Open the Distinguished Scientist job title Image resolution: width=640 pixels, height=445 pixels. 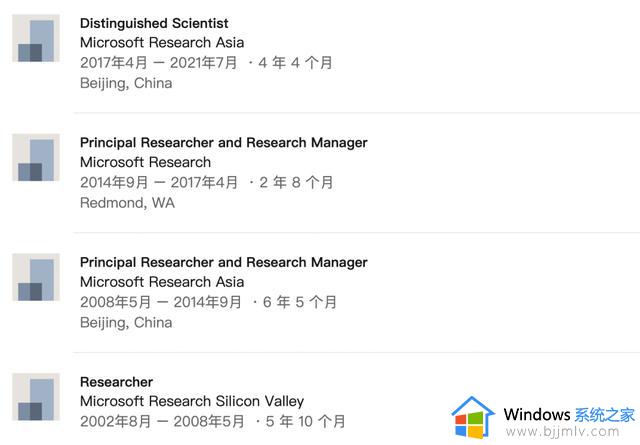(154, 23)
